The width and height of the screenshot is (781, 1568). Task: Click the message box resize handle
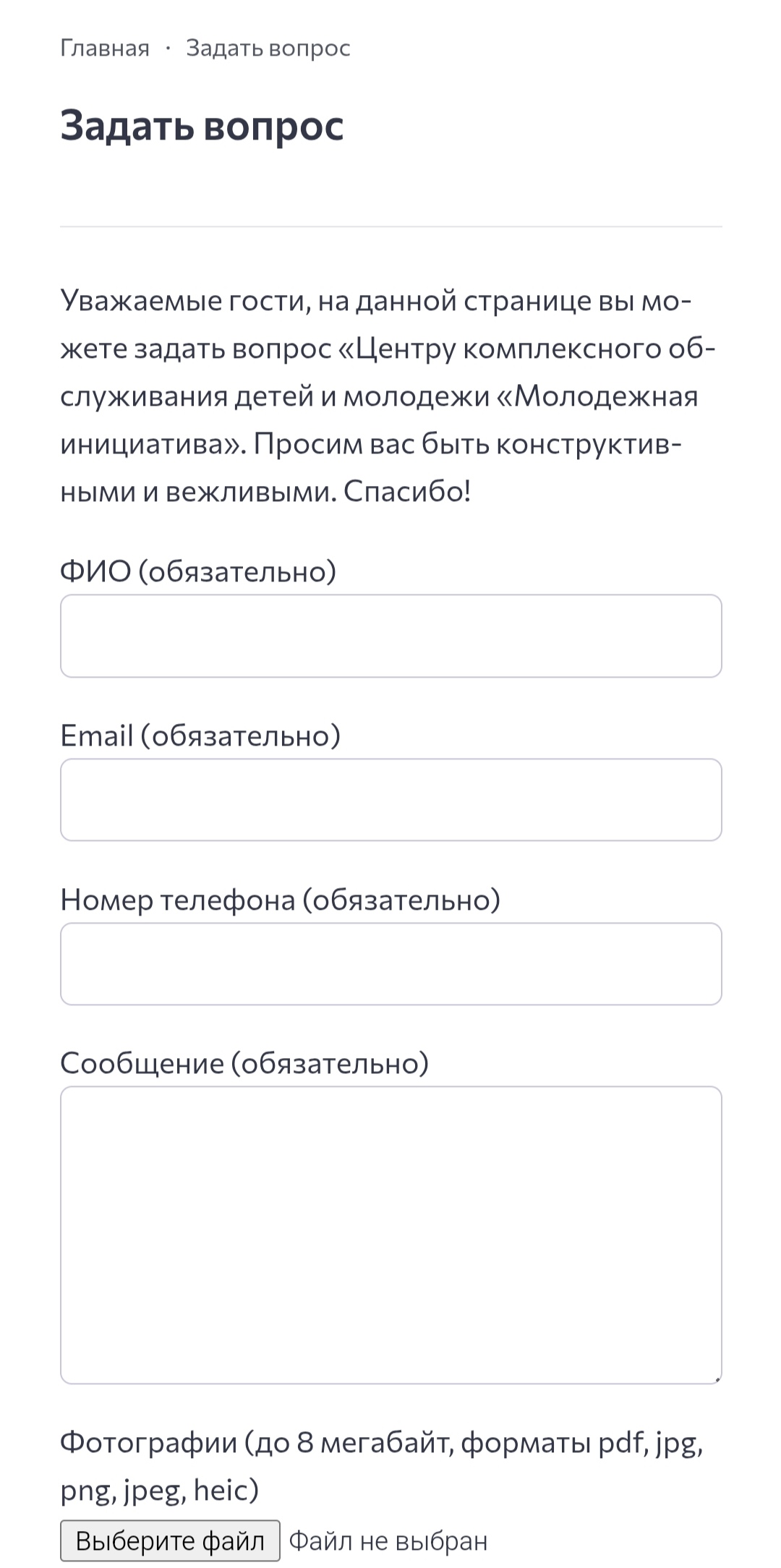[x=717, y=1379]
